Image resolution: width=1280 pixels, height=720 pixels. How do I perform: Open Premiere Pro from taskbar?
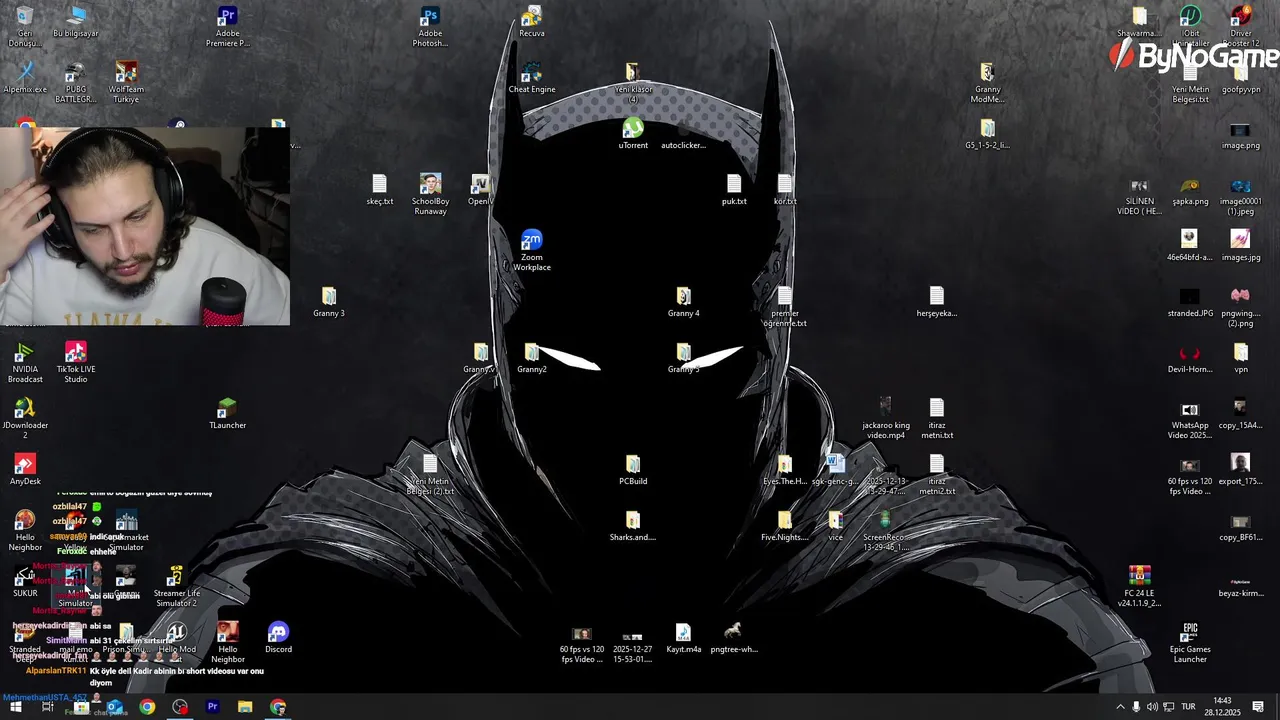(212, 707)
